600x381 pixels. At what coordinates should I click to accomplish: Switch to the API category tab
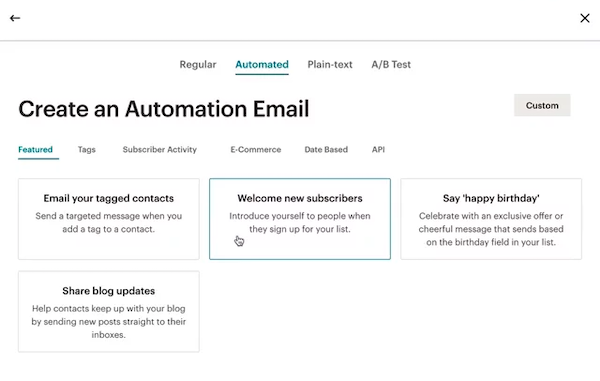click(x=378, y=150)
